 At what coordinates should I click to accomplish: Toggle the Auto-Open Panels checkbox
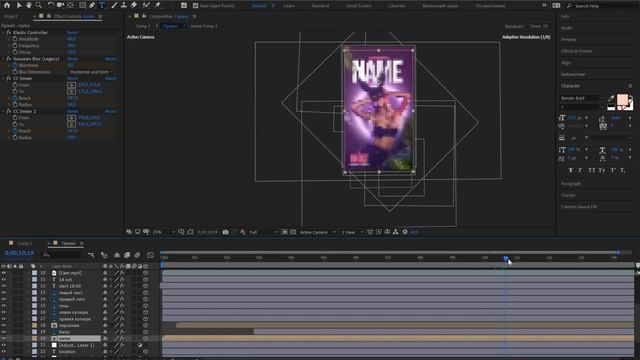click(x=196, y=6)
